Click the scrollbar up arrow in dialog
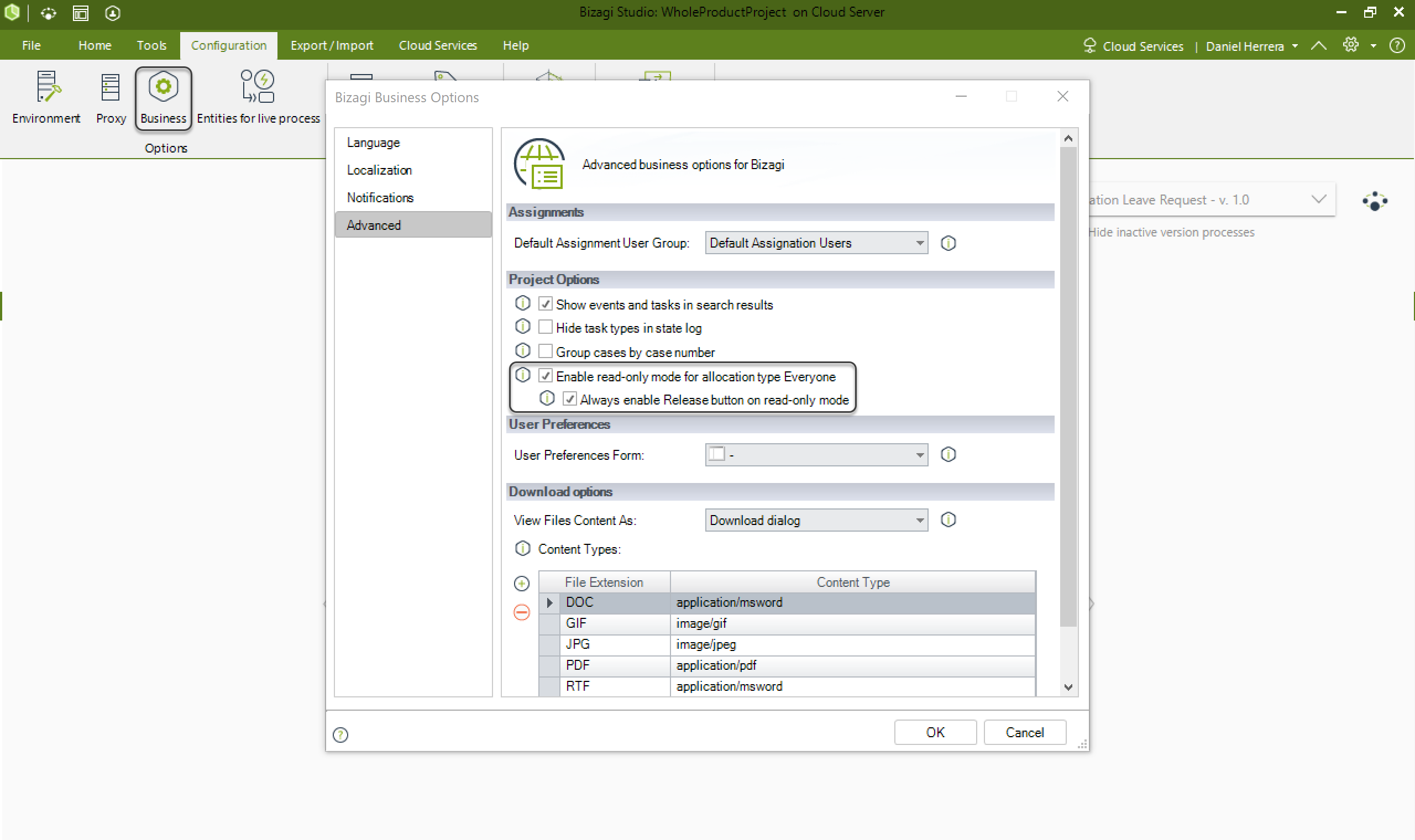This screenshot has height=840, width=1415. pyautogui.click(x=1068, y=138)
